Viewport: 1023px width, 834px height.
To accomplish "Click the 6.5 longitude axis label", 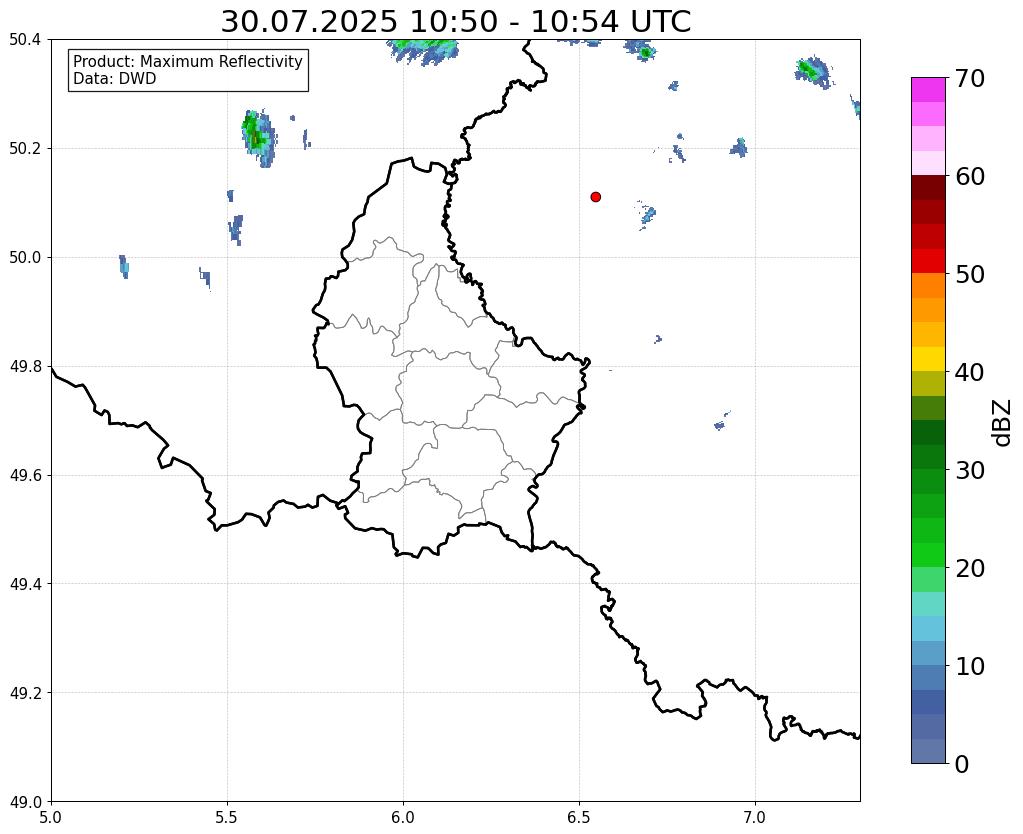I will (579, 817).
